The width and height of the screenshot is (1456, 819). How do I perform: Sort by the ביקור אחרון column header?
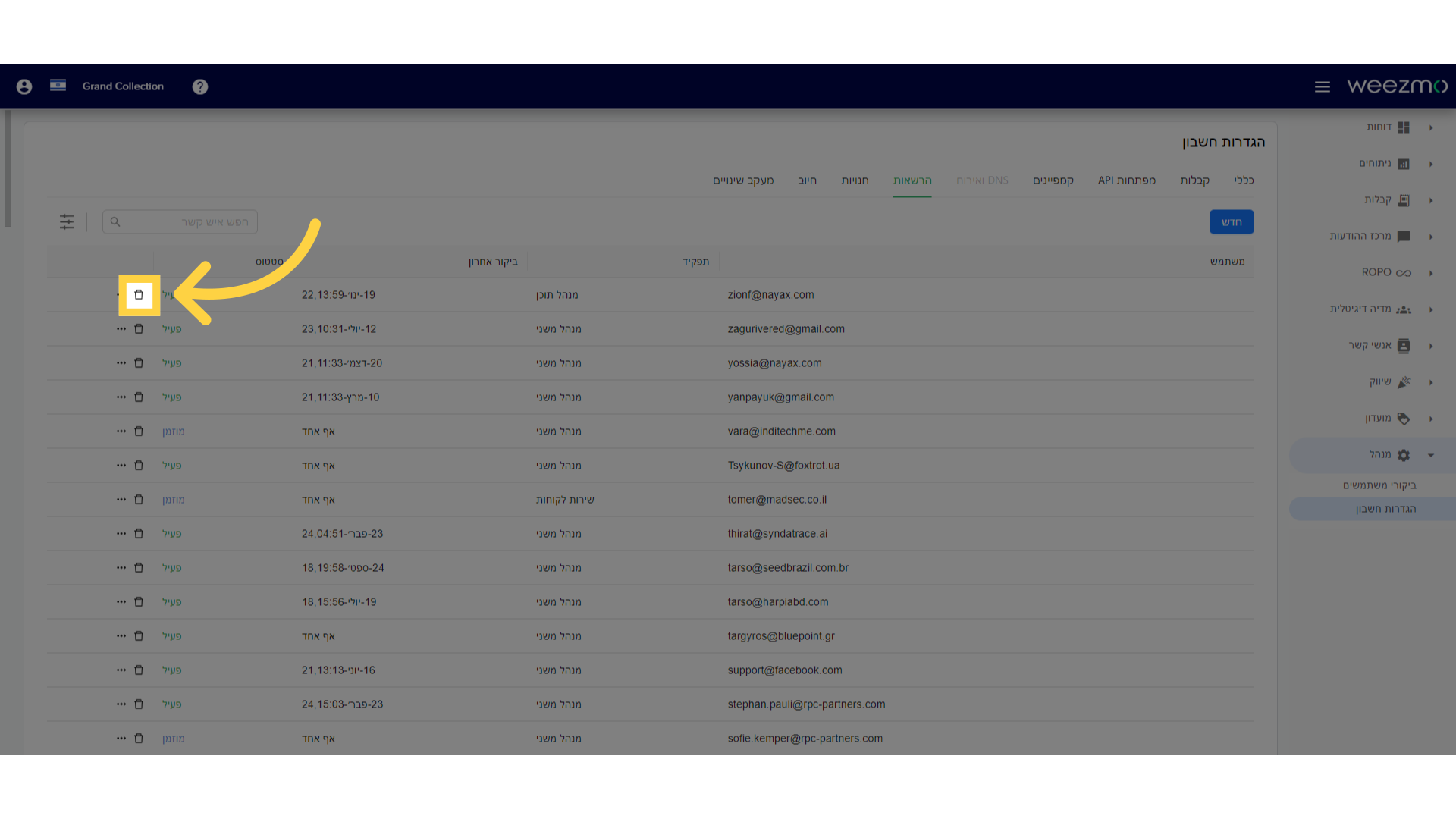click(493, 262)
